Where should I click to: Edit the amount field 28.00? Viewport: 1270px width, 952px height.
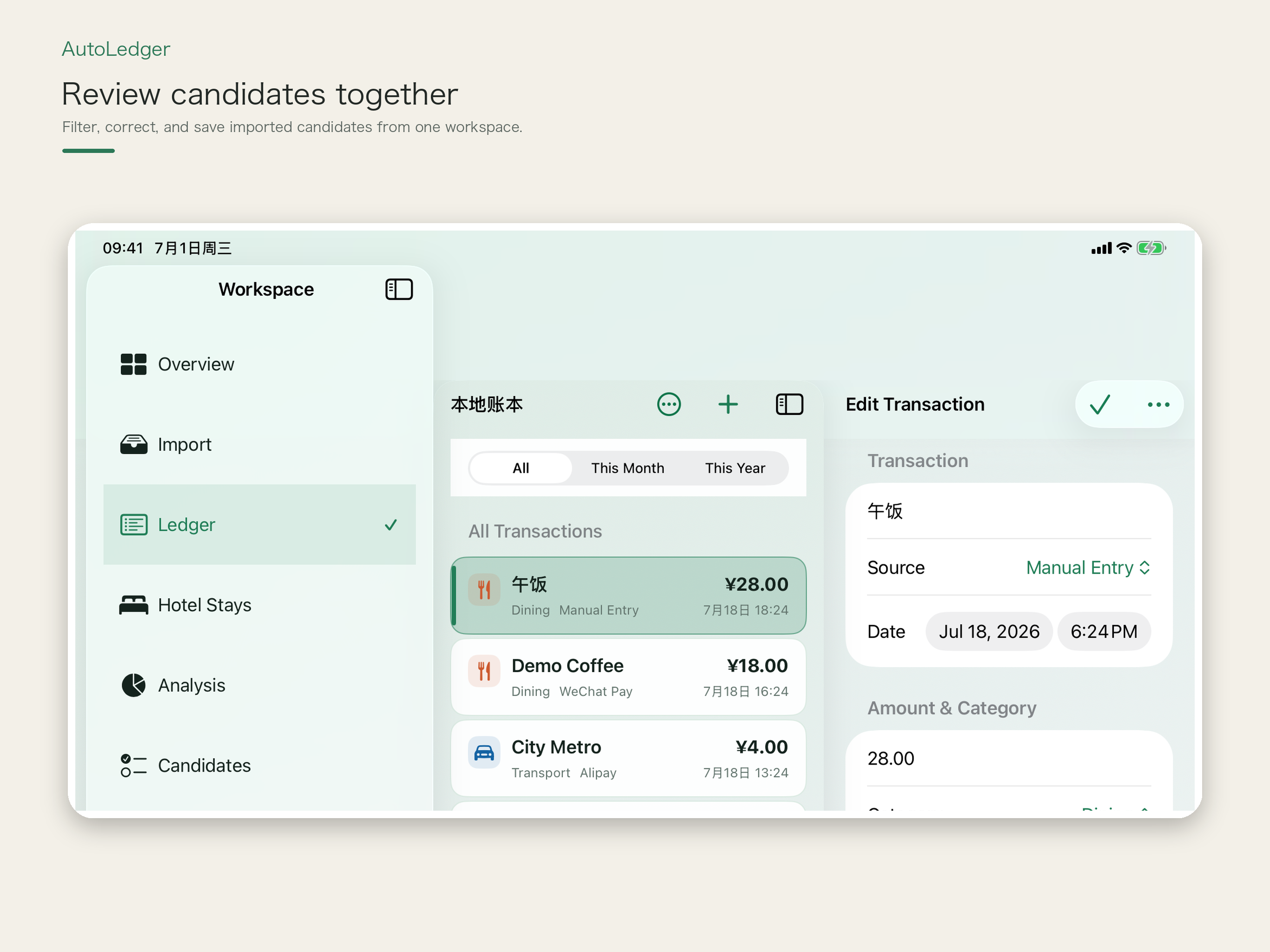(1009, 759)
